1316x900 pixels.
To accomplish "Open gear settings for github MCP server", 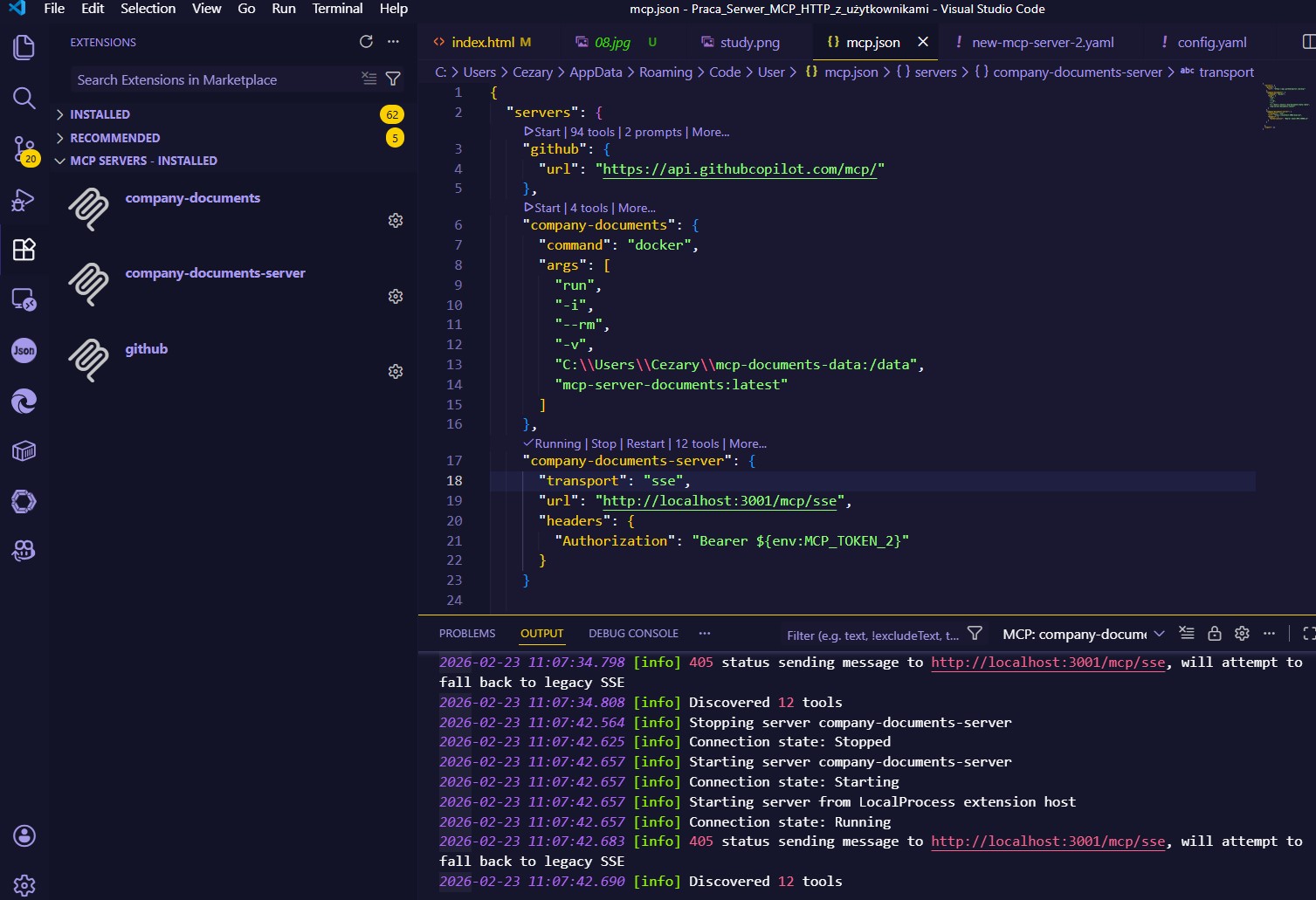I will point(396,372).
